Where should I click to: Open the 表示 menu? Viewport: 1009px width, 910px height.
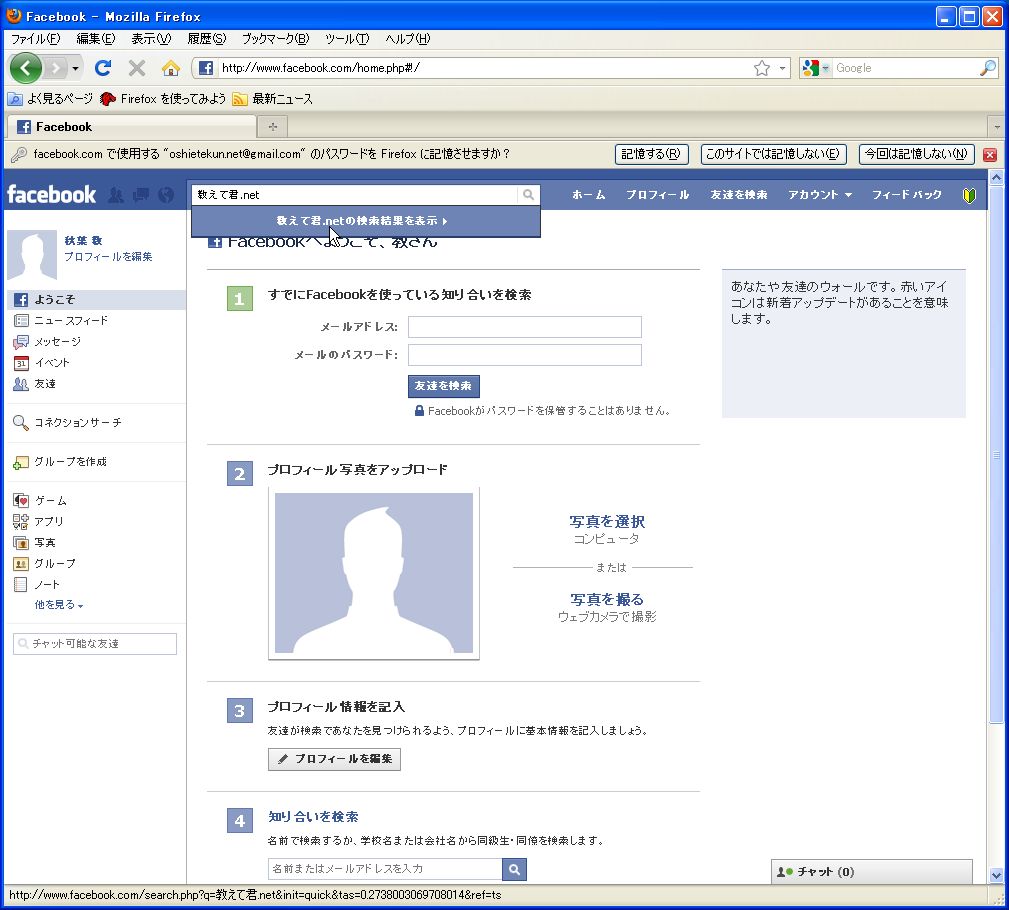click(x=151, y=39)
